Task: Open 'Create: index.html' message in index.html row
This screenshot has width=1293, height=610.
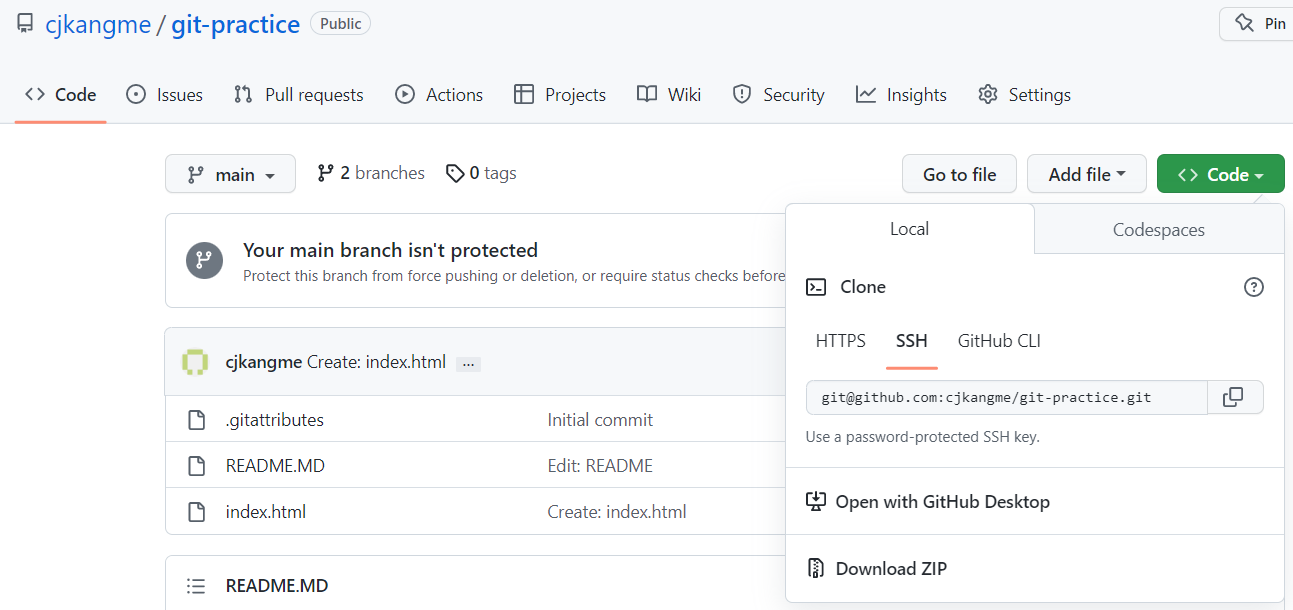Action: (617, 512)
